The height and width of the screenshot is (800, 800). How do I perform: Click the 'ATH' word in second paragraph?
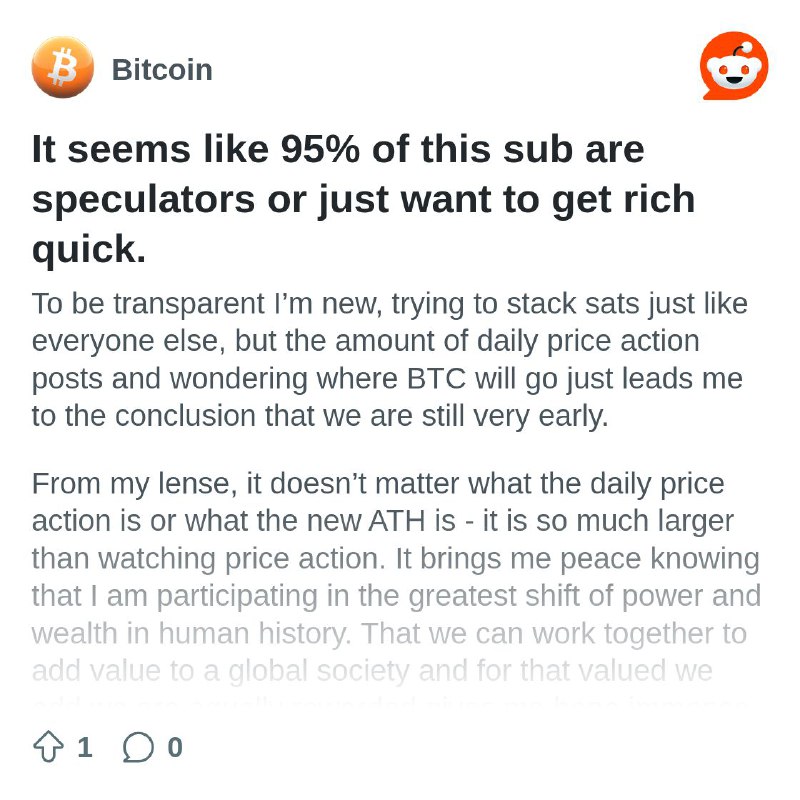396,521
